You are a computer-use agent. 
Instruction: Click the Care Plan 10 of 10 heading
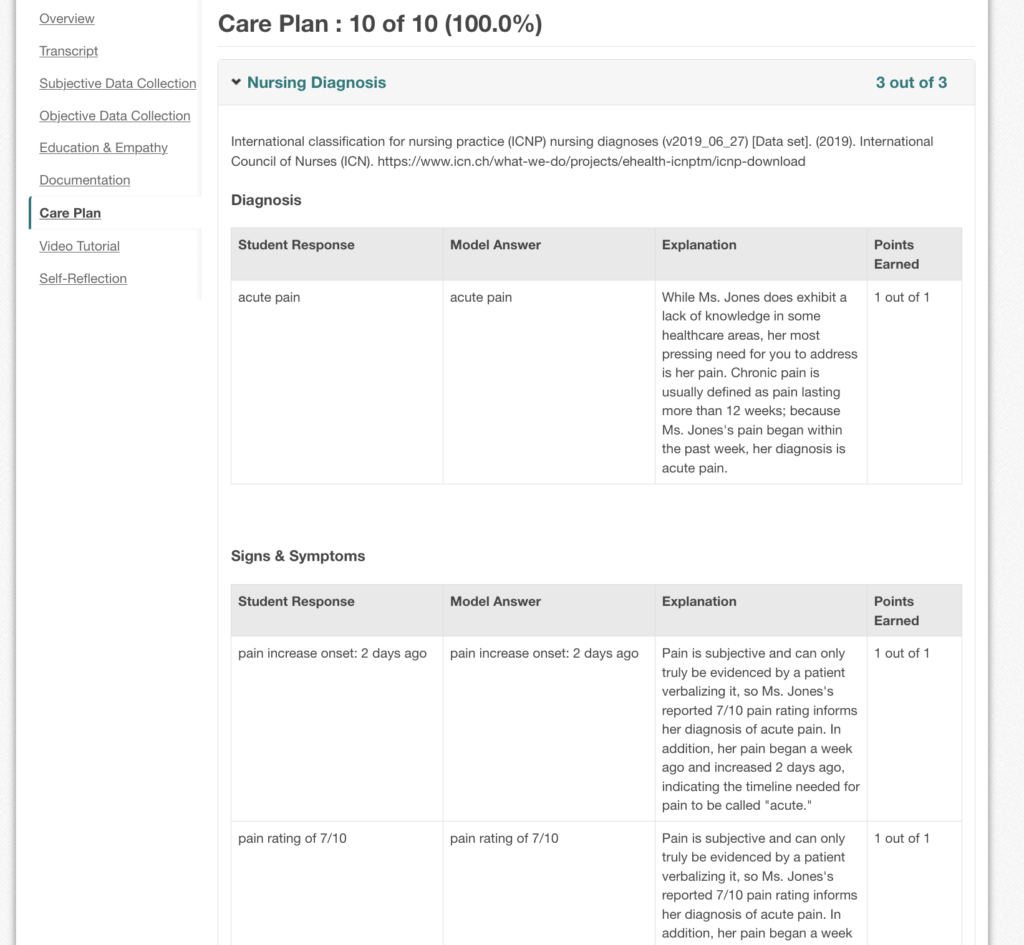[x=380, y=24]
